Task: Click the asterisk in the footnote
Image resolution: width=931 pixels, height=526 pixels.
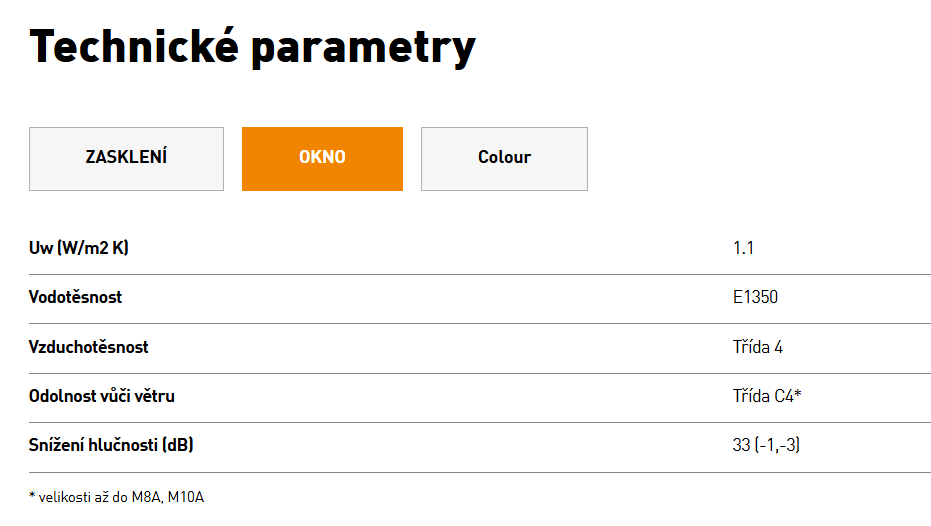Action: (x=32, y=495)
